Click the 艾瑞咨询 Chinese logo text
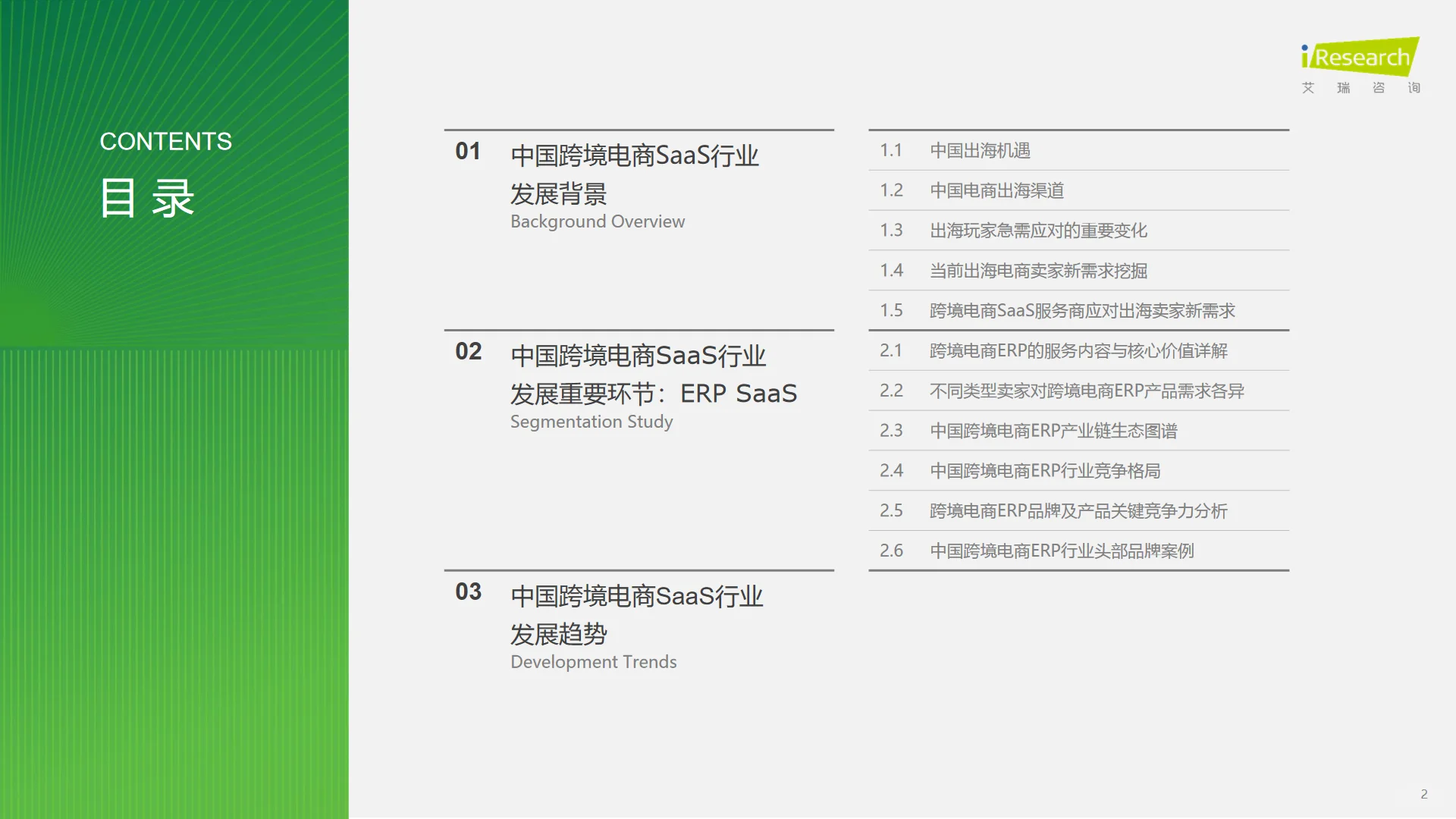Viewport: 1456px width, 819px height. pos(1361,87)
